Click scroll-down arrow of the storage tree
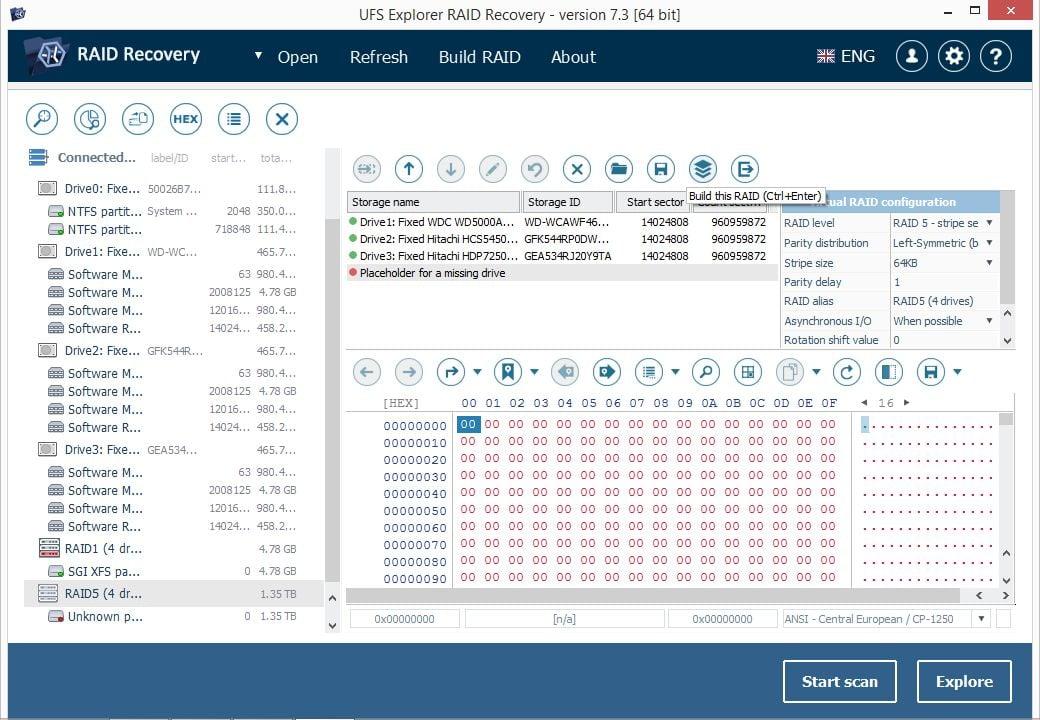1040x720 pixels. 332,625
